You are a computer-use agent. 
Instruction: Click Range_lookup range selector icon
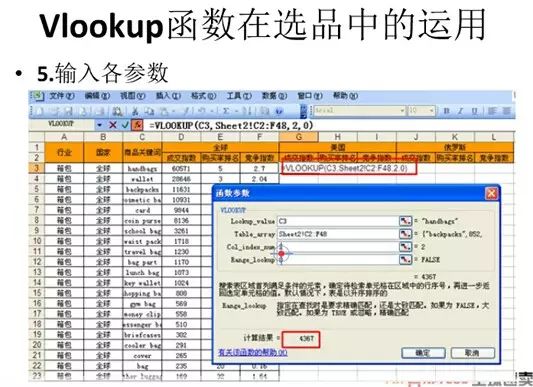405,260
